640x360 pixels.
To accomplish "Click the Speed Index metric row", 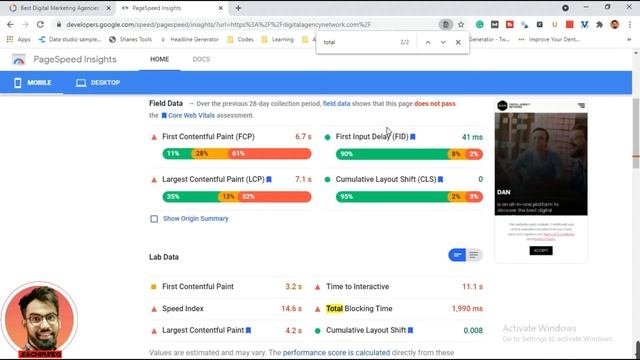I will (226, 309).
